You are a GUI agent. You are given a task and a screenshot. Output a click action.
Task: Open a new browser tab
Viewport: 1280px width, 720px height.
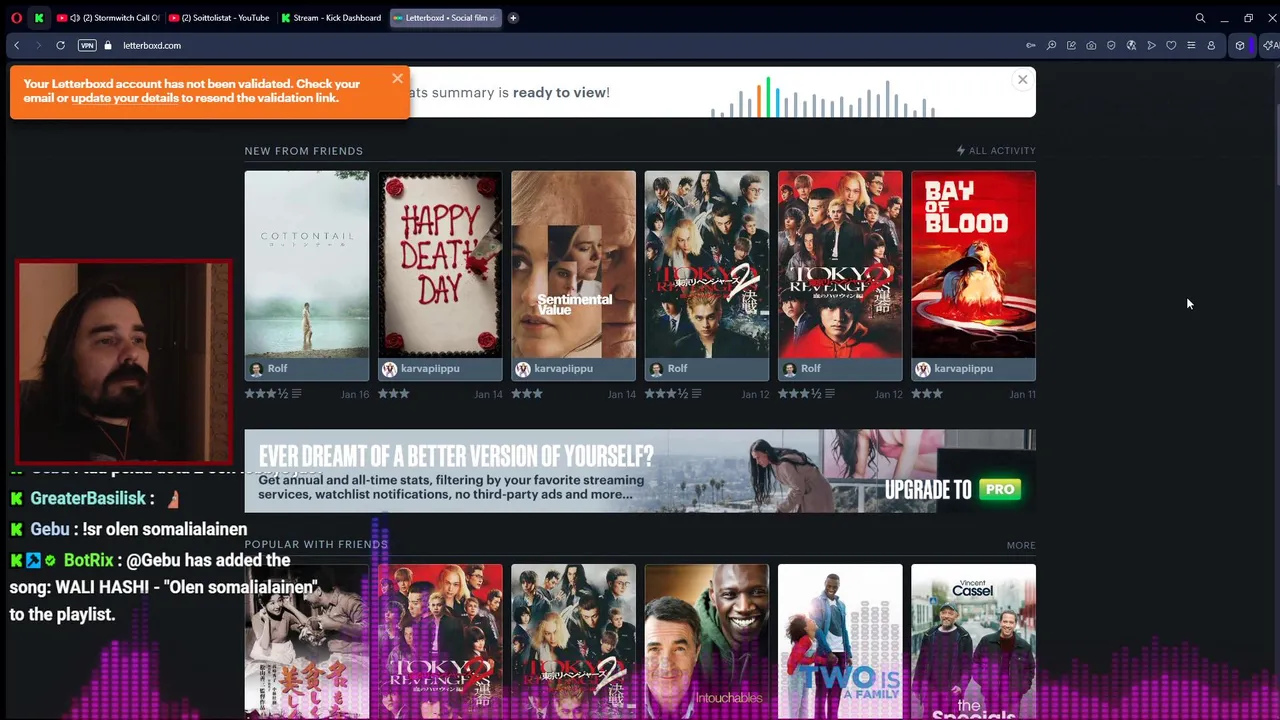[513, 17]
